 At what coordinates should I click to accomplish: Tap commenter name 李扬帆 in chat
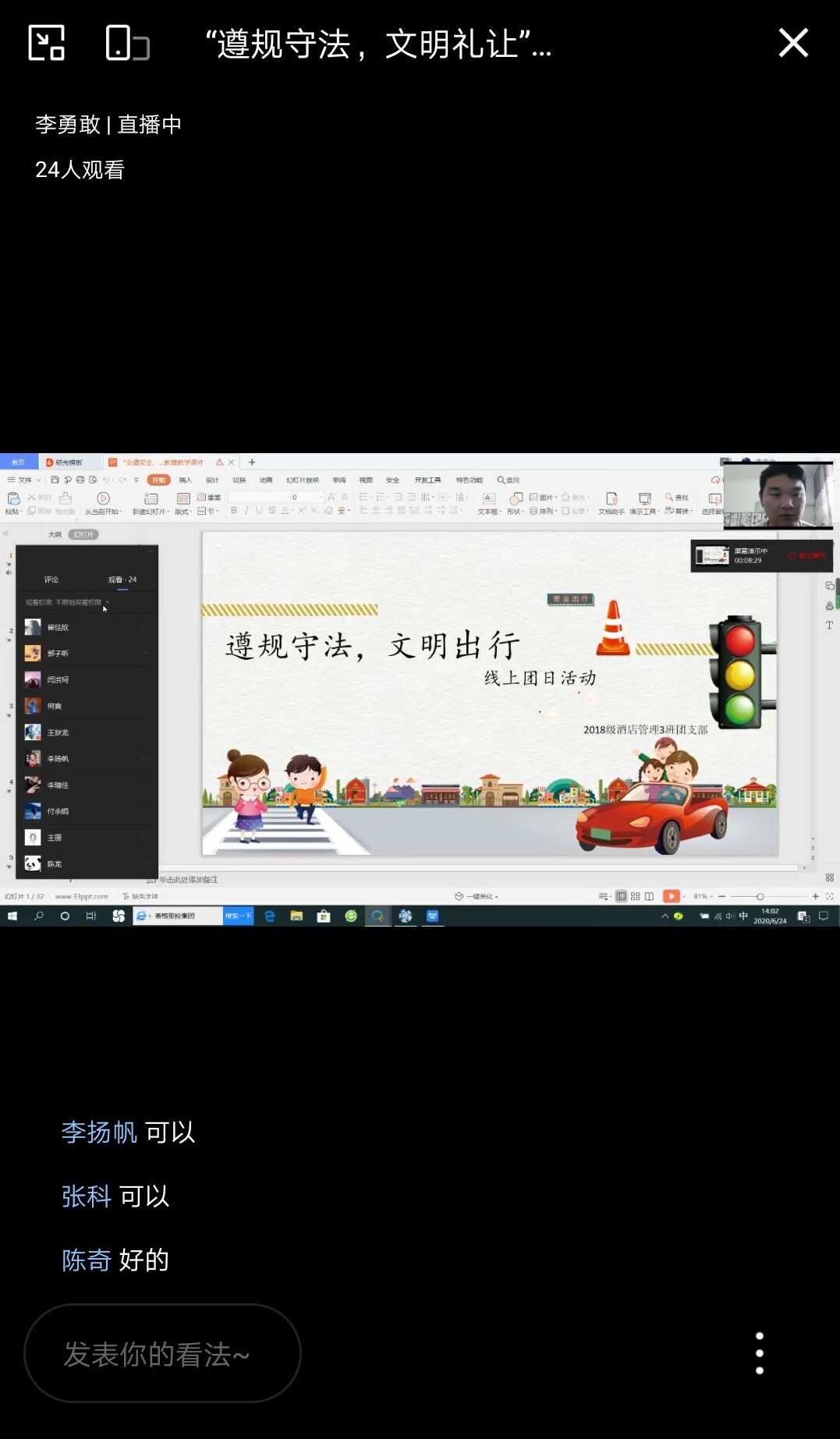(99, 1132)
